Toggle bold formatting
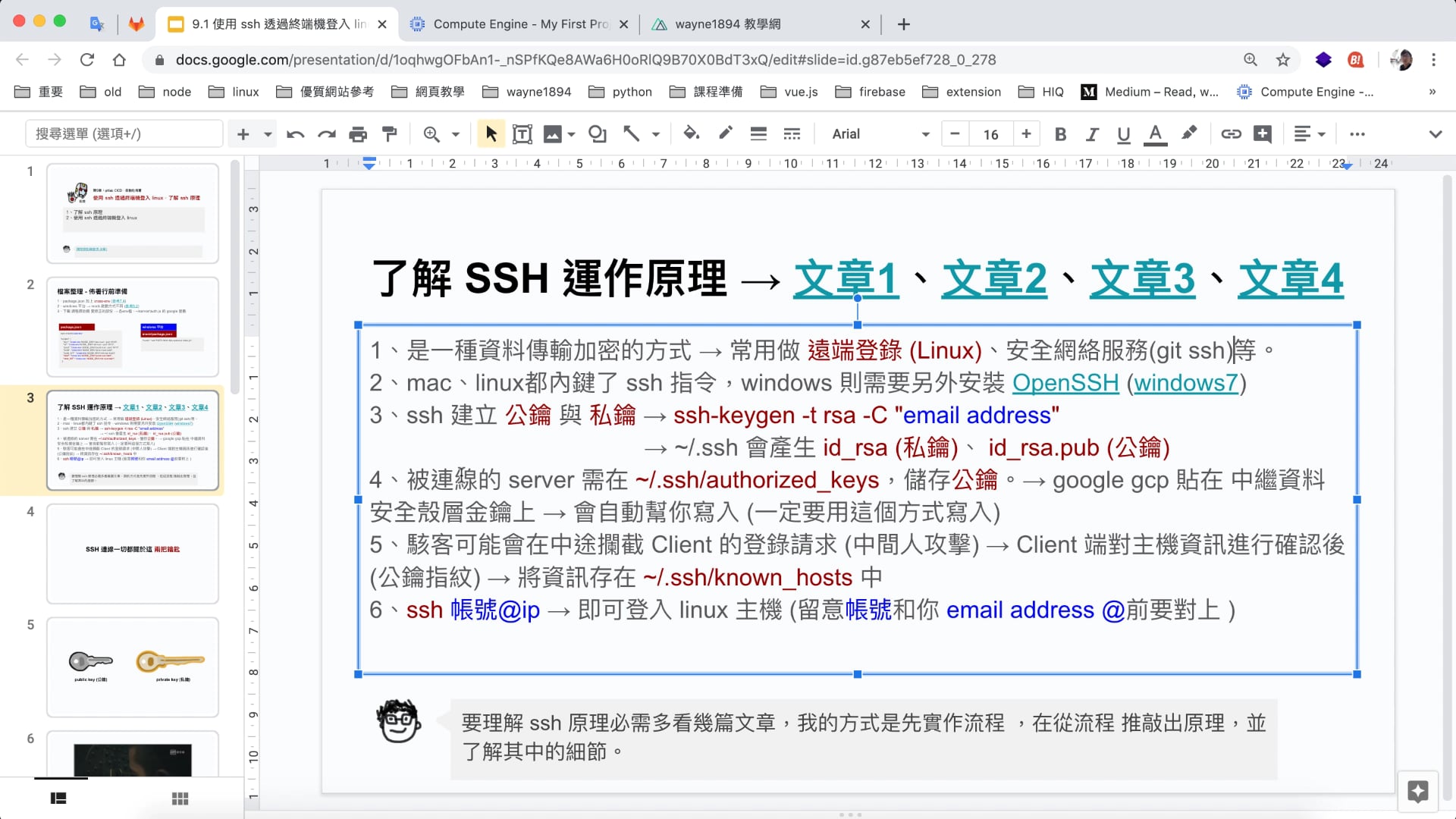This screenshot has height=819, width=1456. (x=1060, y=134)
